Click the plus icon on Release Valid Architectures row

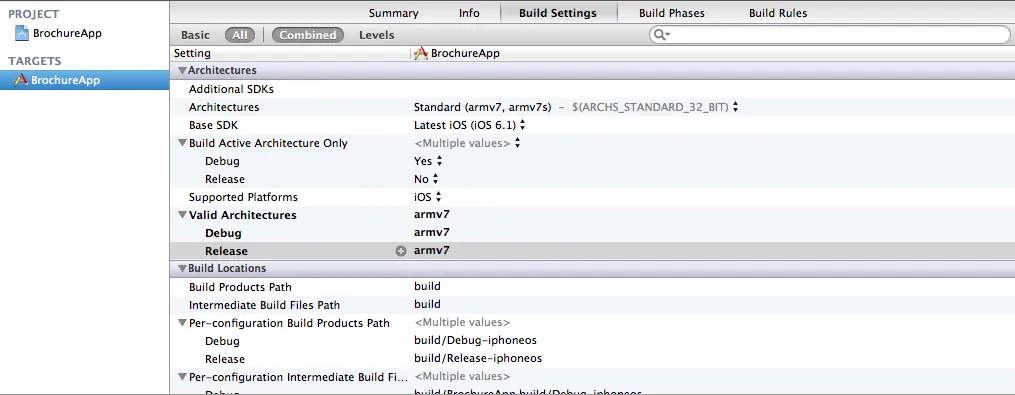[x=401, y=251]
